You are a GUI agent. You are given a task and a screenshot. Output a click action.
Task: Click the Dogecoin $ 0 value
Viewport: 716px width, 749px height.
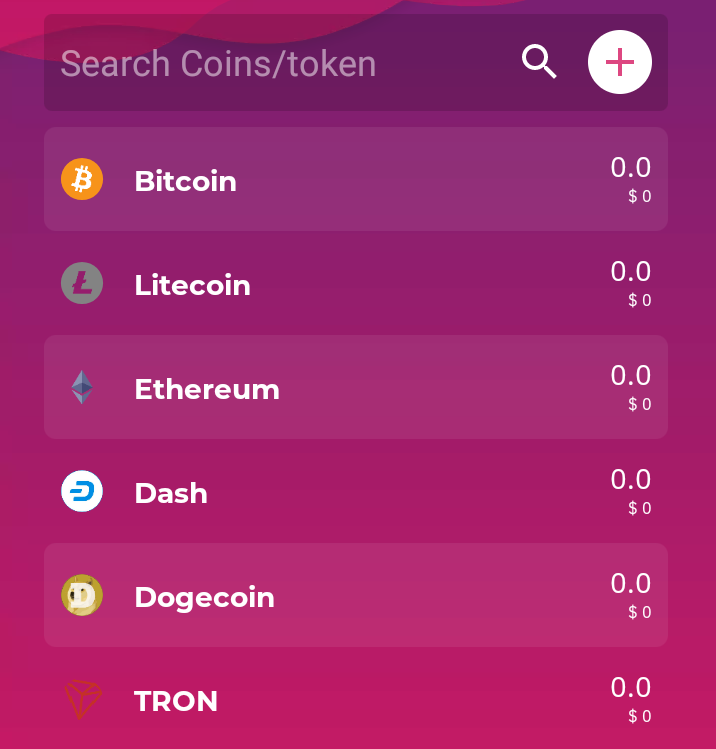click(x=640, y=612)
